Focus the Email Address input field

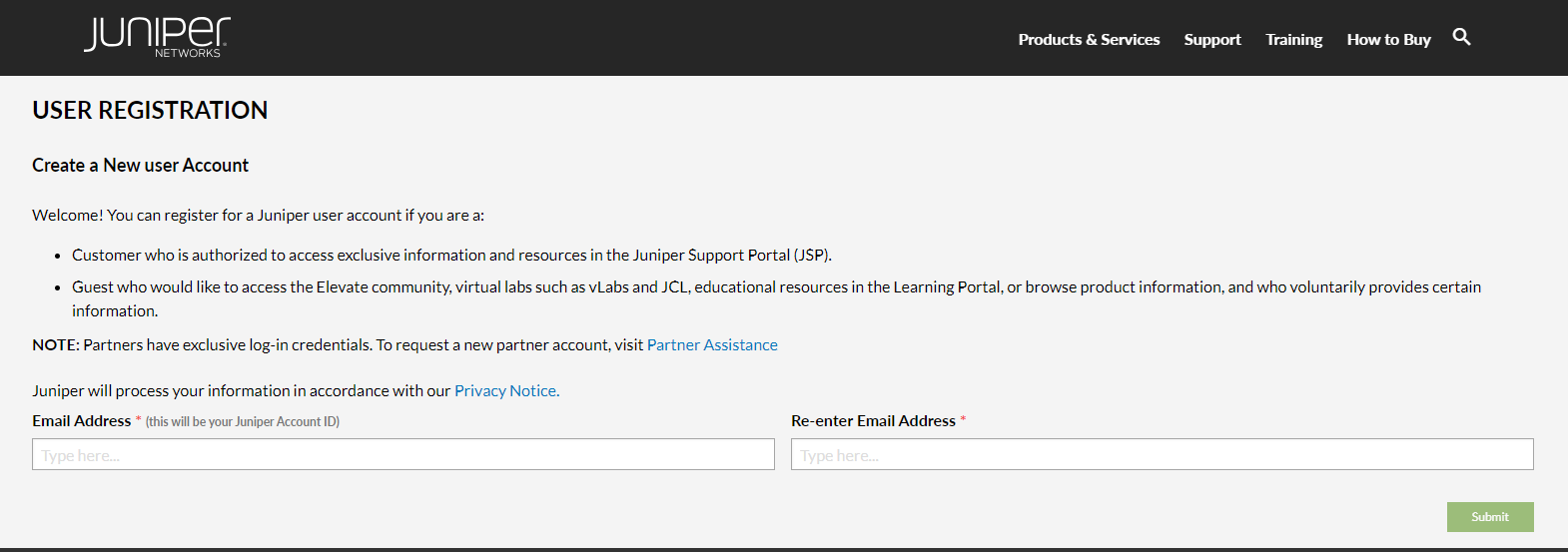pyautogui.click(x=403, y=455)
